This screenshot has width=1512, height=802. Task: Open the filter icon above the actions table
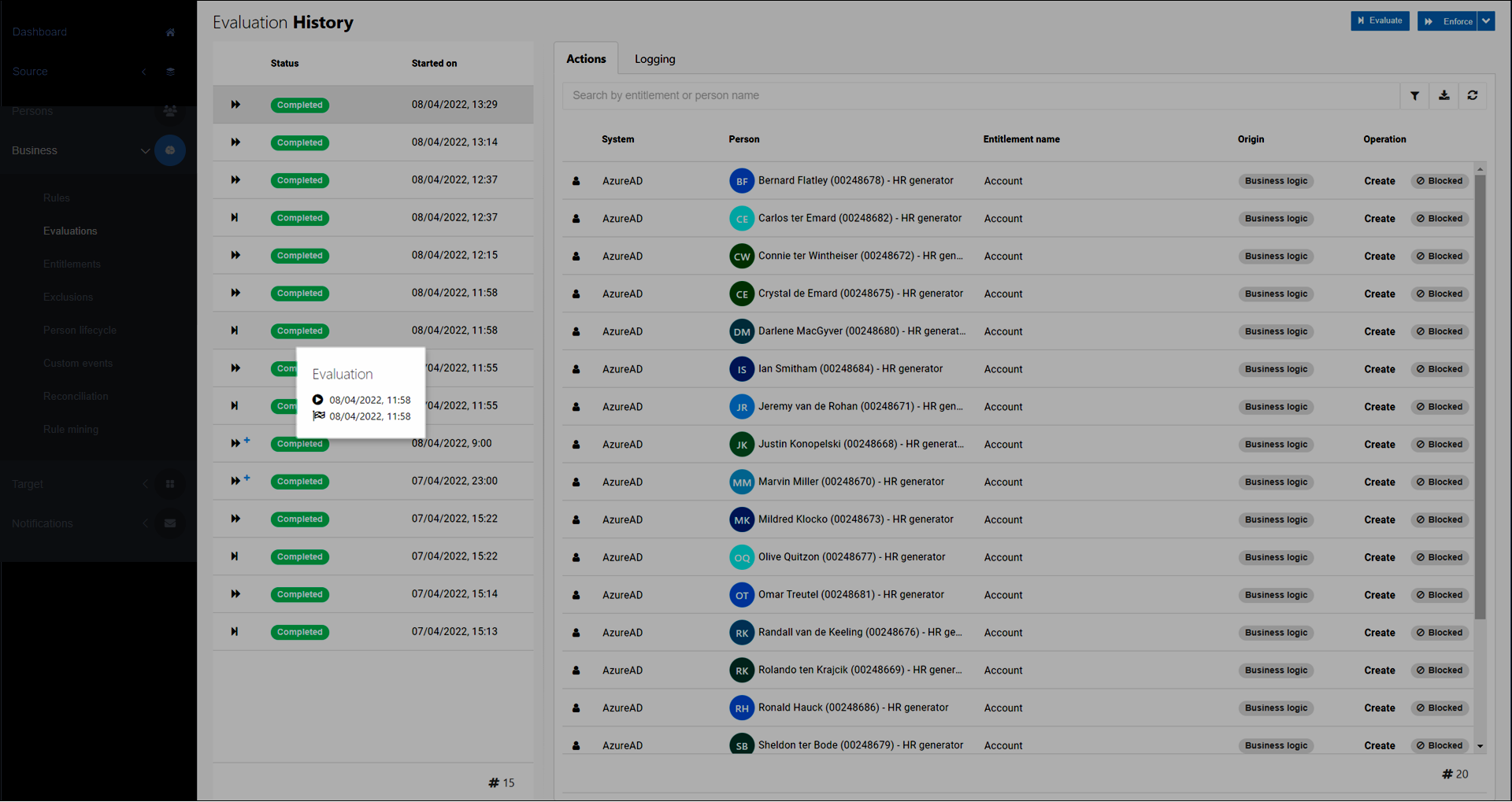click(1414, 95)
